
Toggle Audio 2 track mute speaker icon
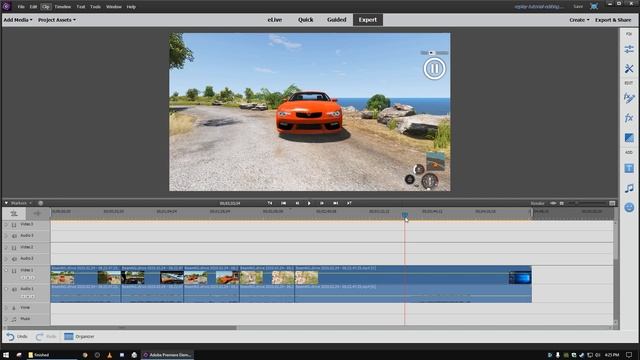pos(14,259)
